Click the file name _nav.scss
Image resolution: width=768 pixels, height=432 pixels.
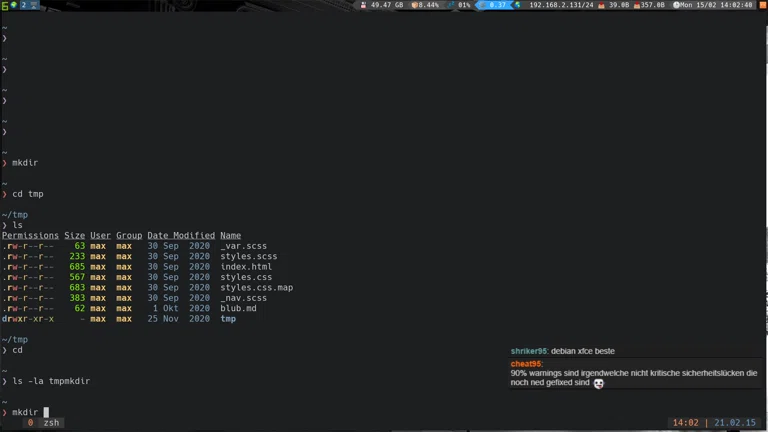(243, 298)
